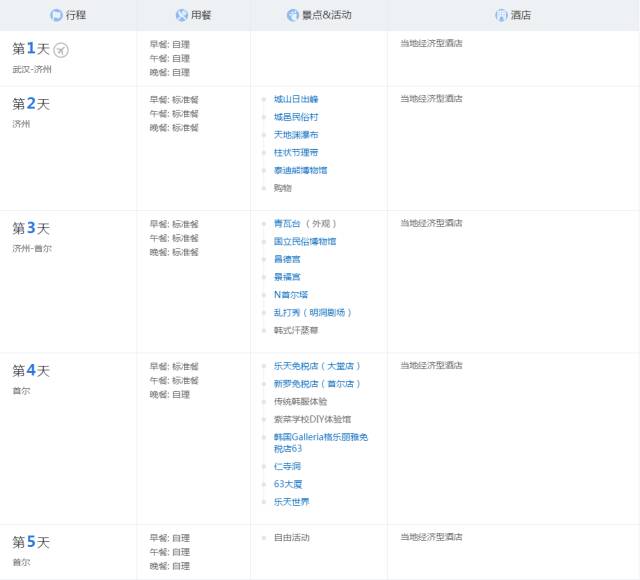The width and height of the screenshot is (640, 580).
Task: Open the 国立民俗博物馆 link
Action: (305, 241)
